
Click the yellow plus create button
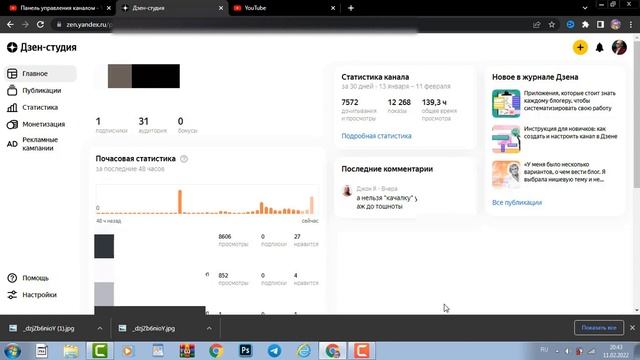[580, 47]
